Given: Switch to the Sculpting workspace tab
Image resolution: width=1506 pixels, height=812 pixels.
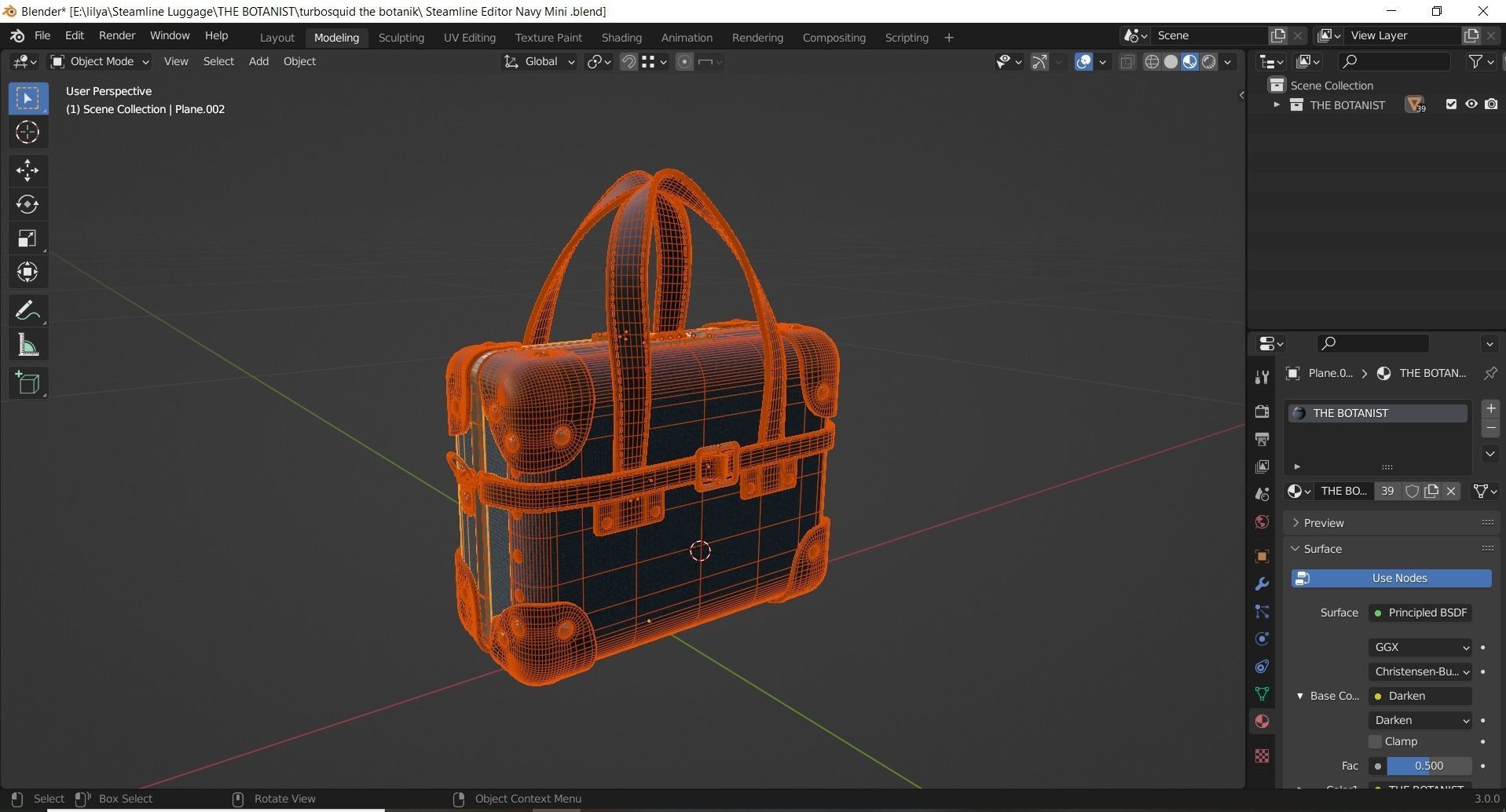Looking at the screenshot, I should [401, 38].
